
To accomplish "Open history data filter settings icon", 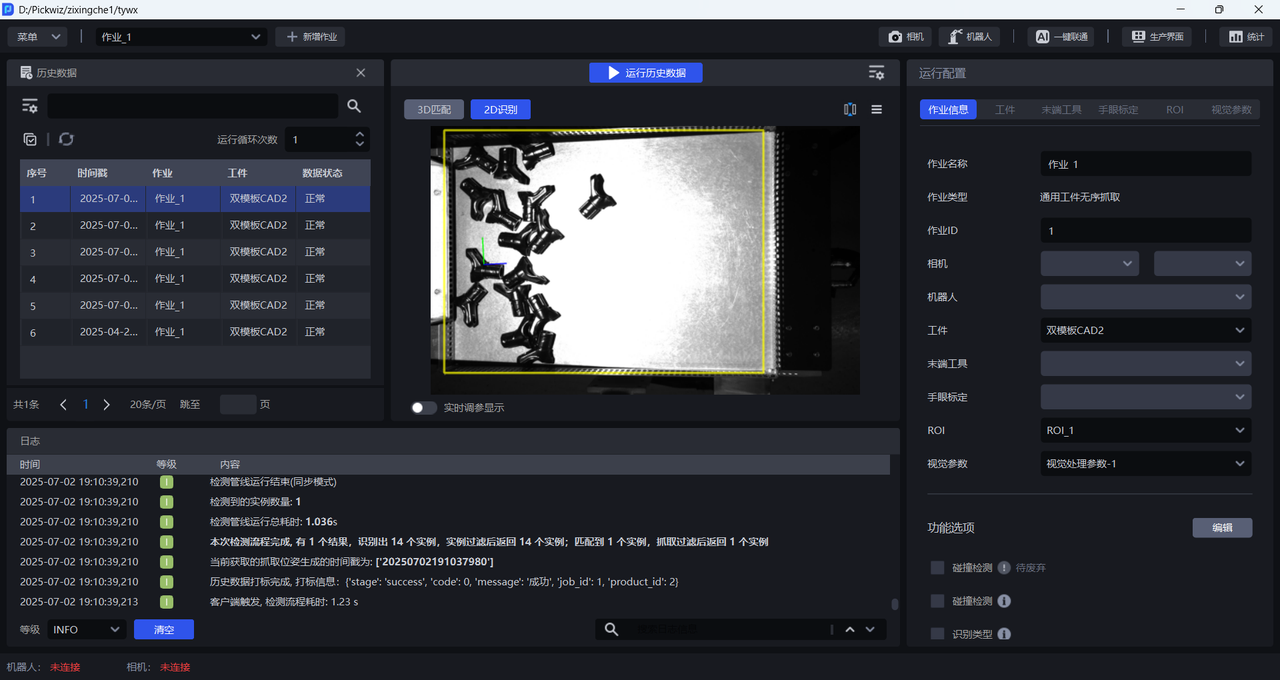I will point(30,106).
